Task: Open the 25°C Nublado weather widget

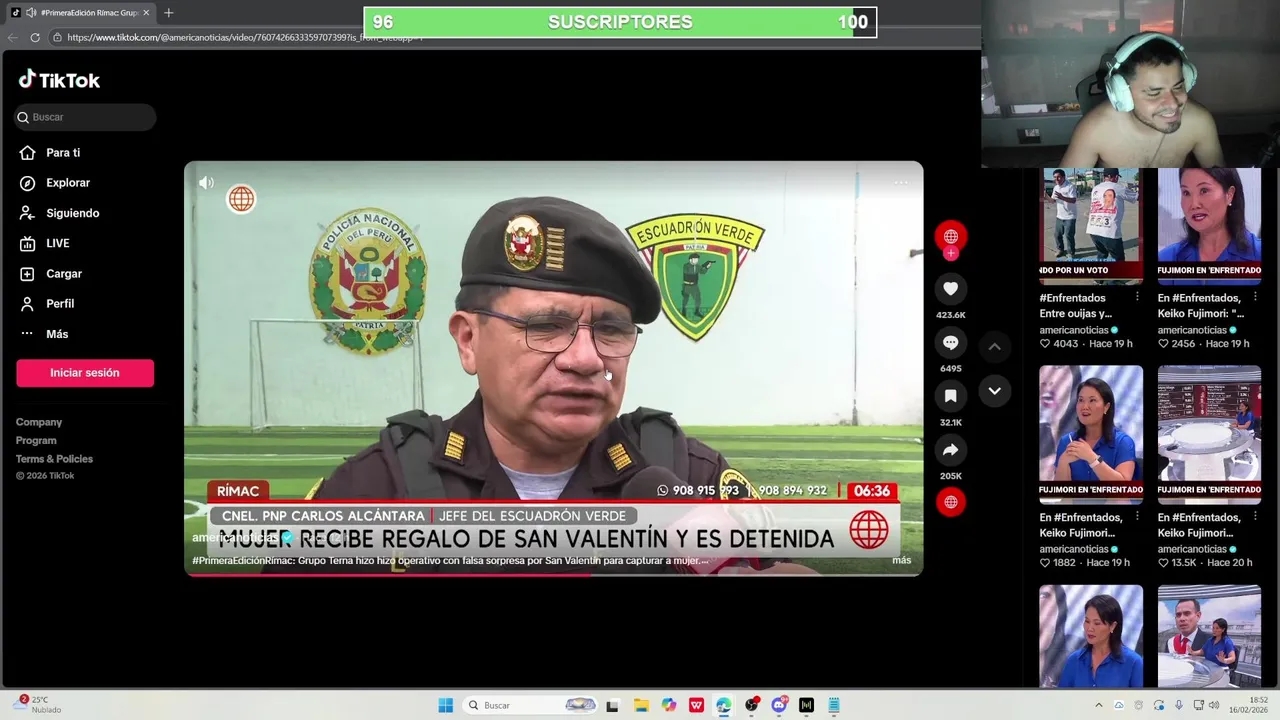Action: (36, 705)
